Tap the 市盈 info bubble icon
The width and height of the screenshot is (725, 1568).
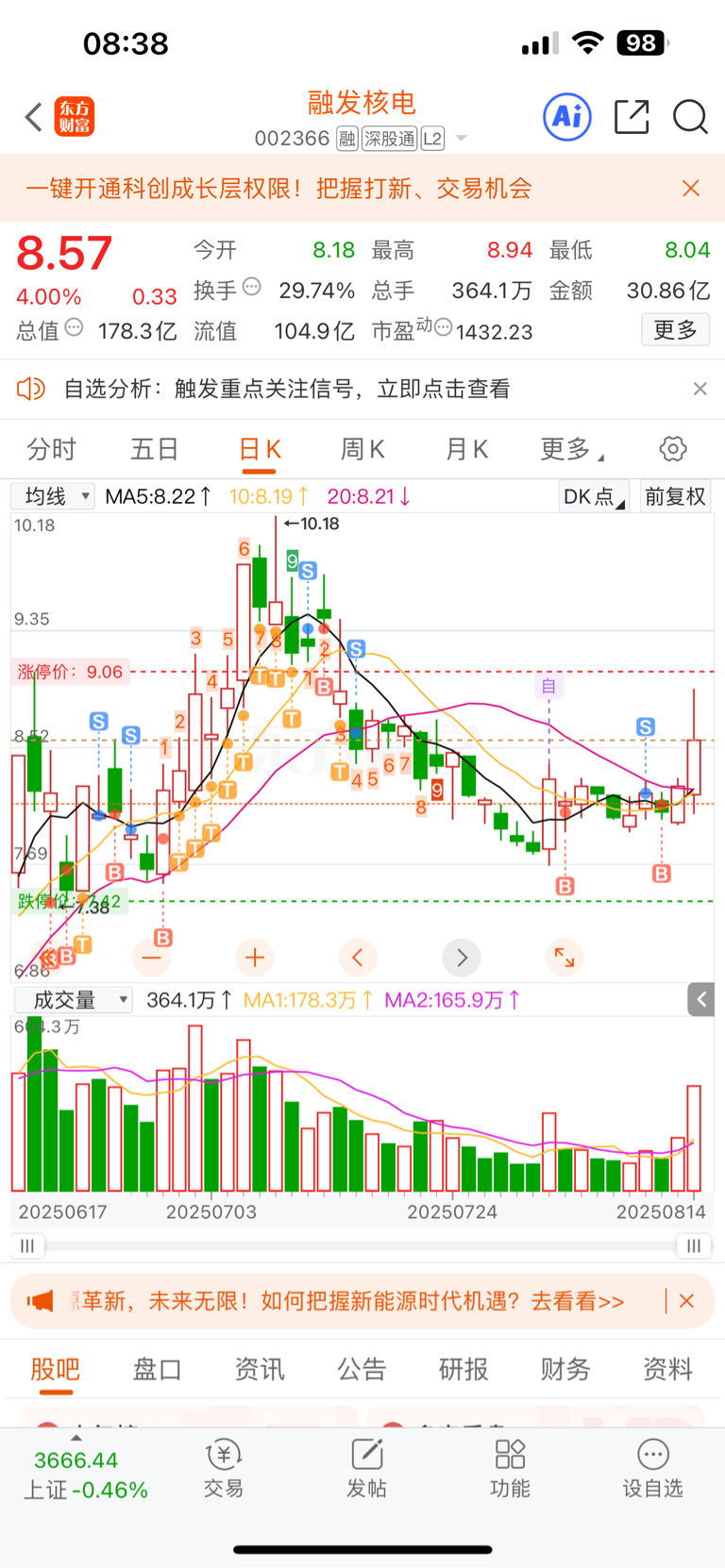point(443,327)
